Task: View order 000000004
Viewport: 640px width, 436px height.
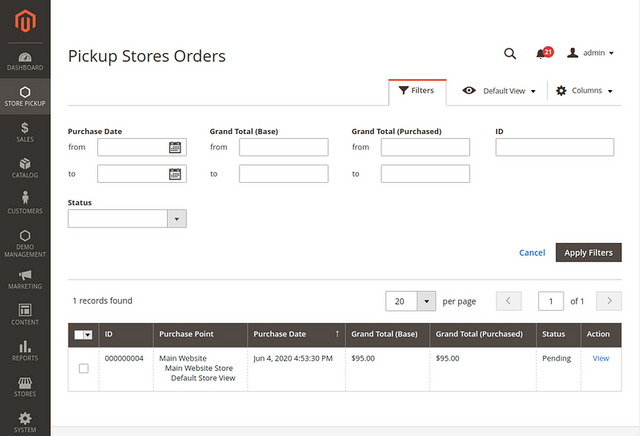Action: click(601, 358)
